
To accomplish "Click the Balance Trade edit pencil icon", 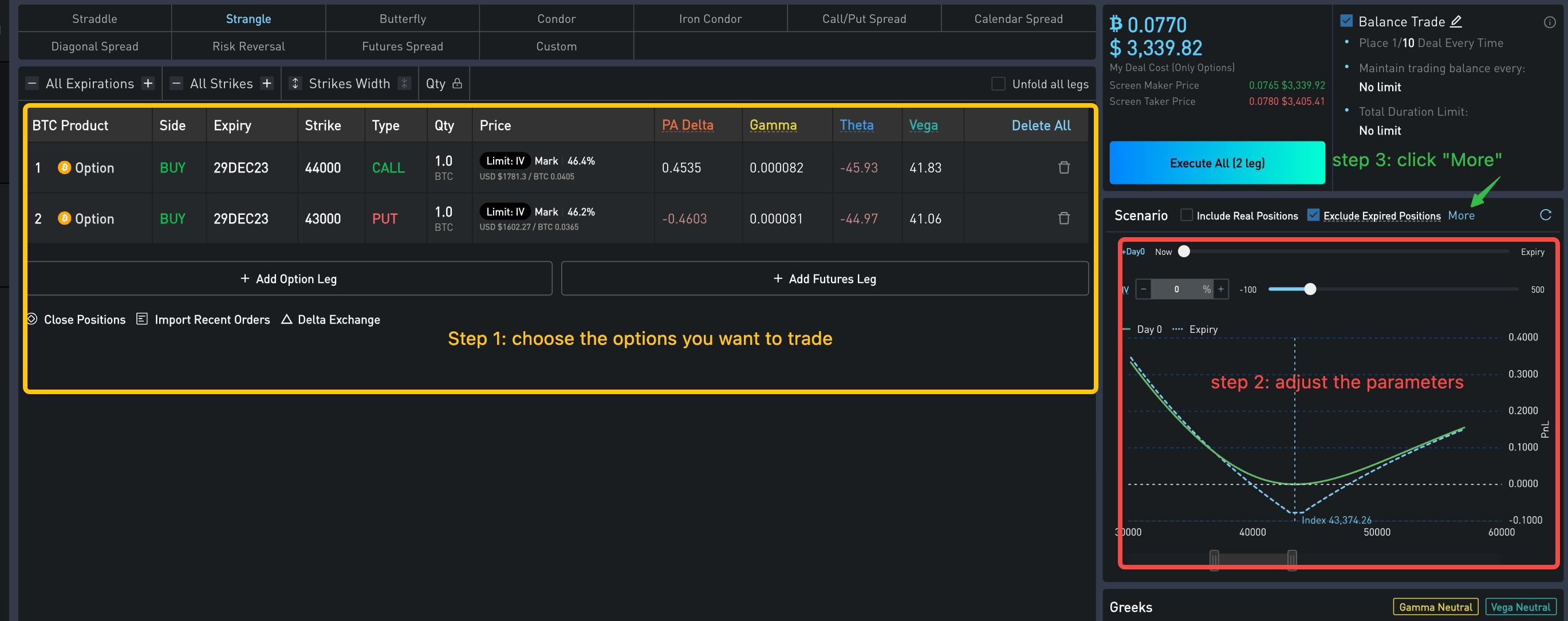I will coord(1456,21).
